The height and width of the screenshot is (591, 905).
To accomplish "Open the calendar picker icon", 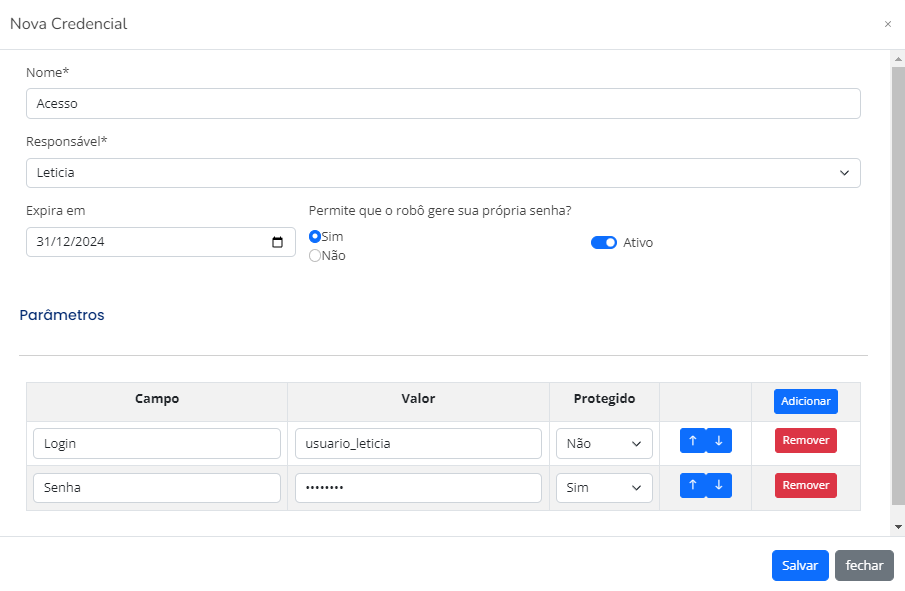I will point(278,242).
